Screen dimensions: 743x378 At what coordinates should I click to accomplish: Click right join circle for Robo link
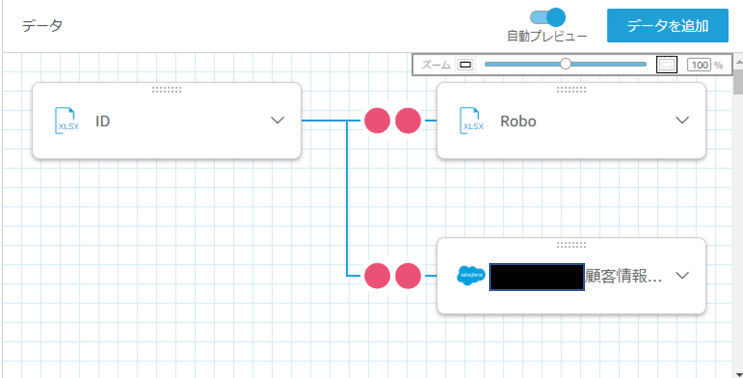pyautogui.click(x=408, y=120)
